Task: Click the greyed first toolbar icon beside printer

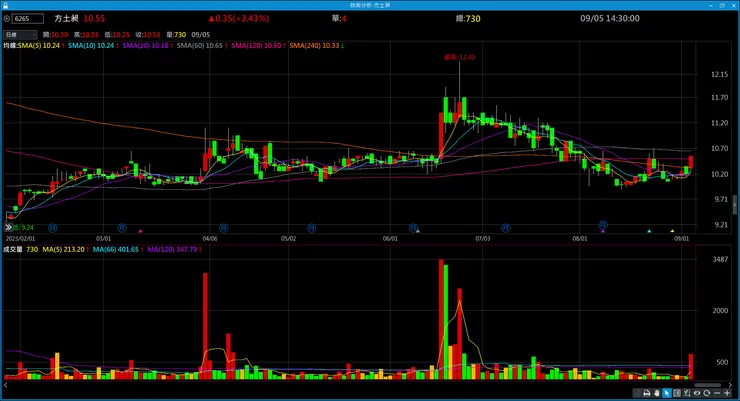Action: pos(637,393)
